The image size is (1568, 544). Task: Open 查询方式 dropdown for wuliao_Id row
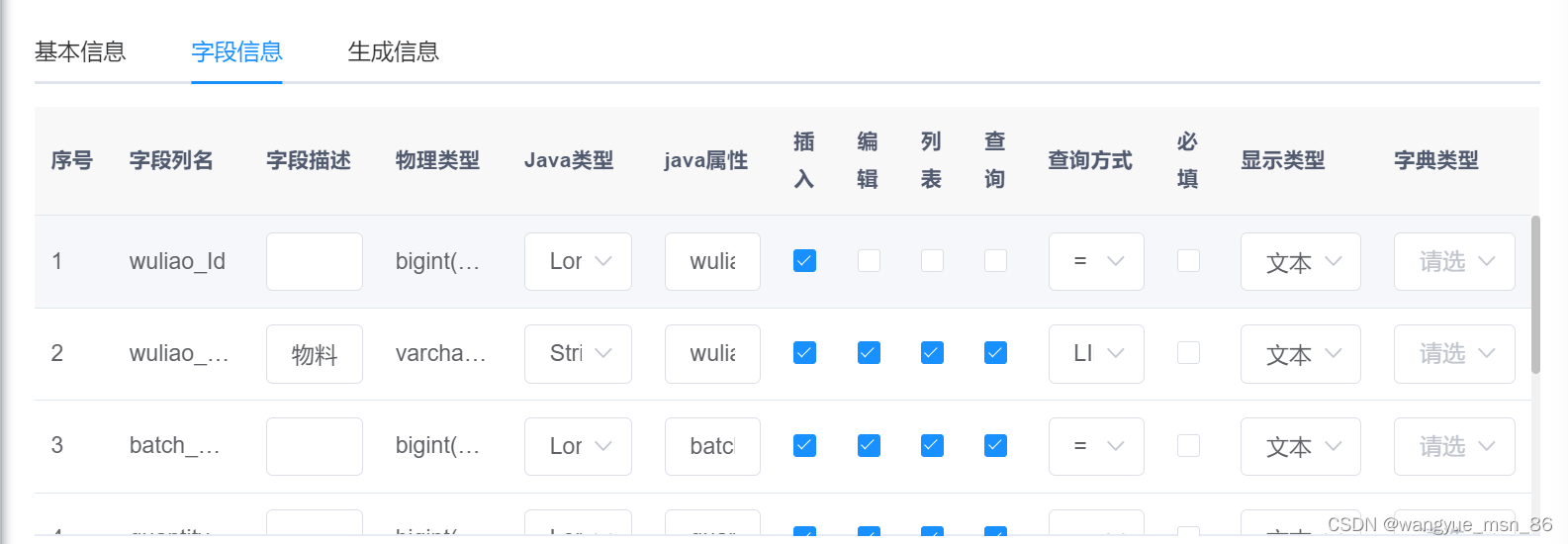pos(1096,261)
